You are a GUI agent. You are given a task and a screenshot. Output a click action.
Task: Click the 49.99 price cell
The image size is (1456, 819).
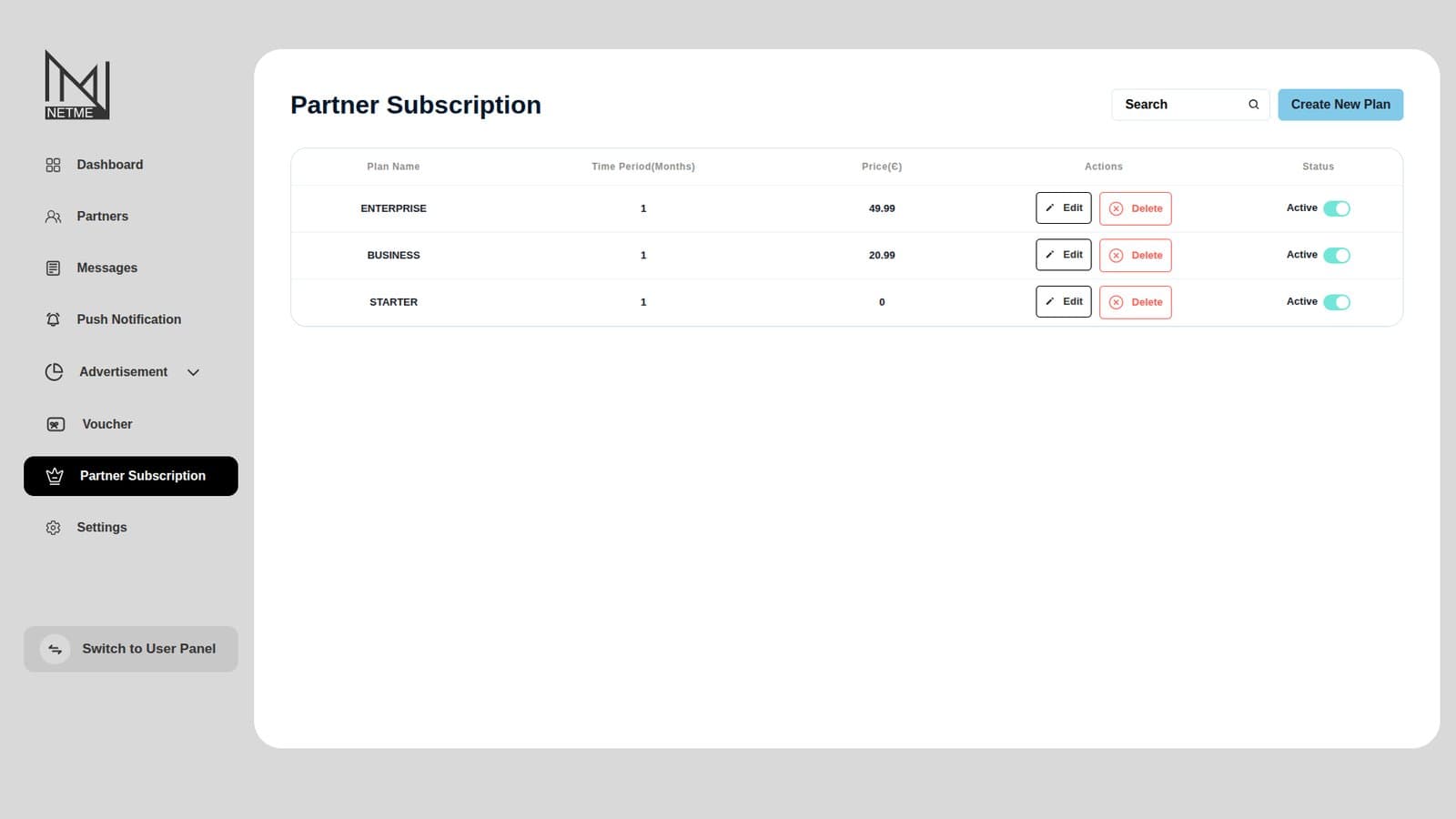(x=882, y=208)
